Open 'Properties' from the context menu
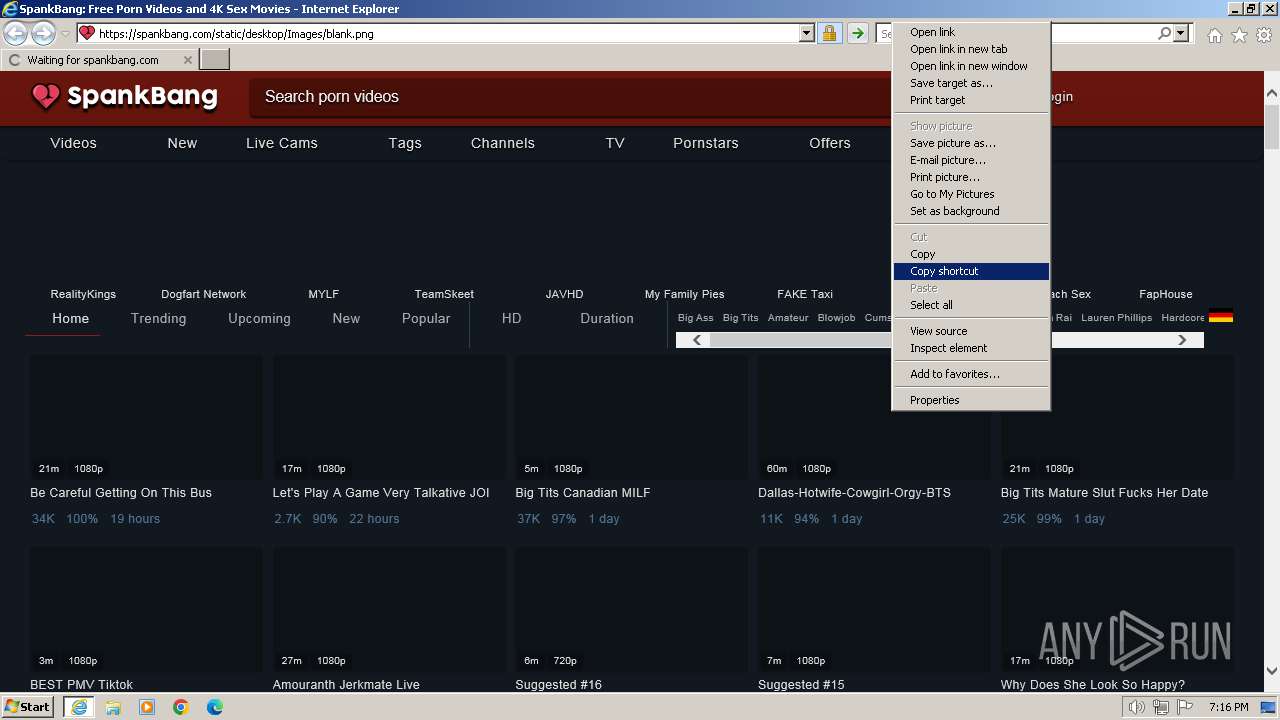 (970, 400)
